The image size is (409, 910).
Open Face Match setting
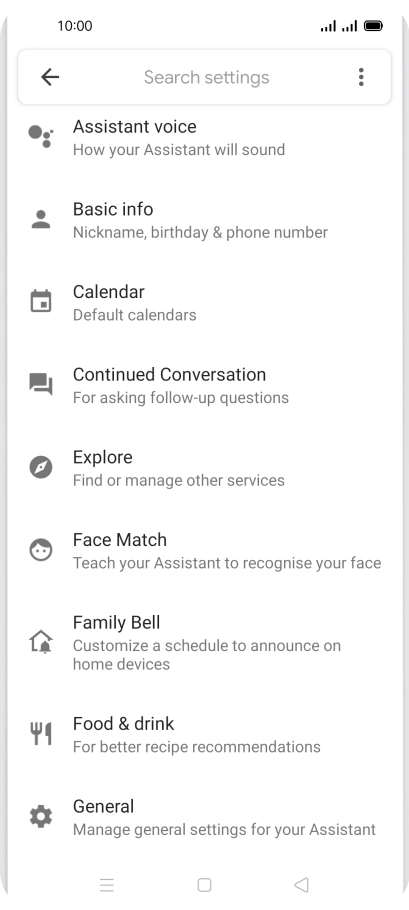(x=204, y=551)
